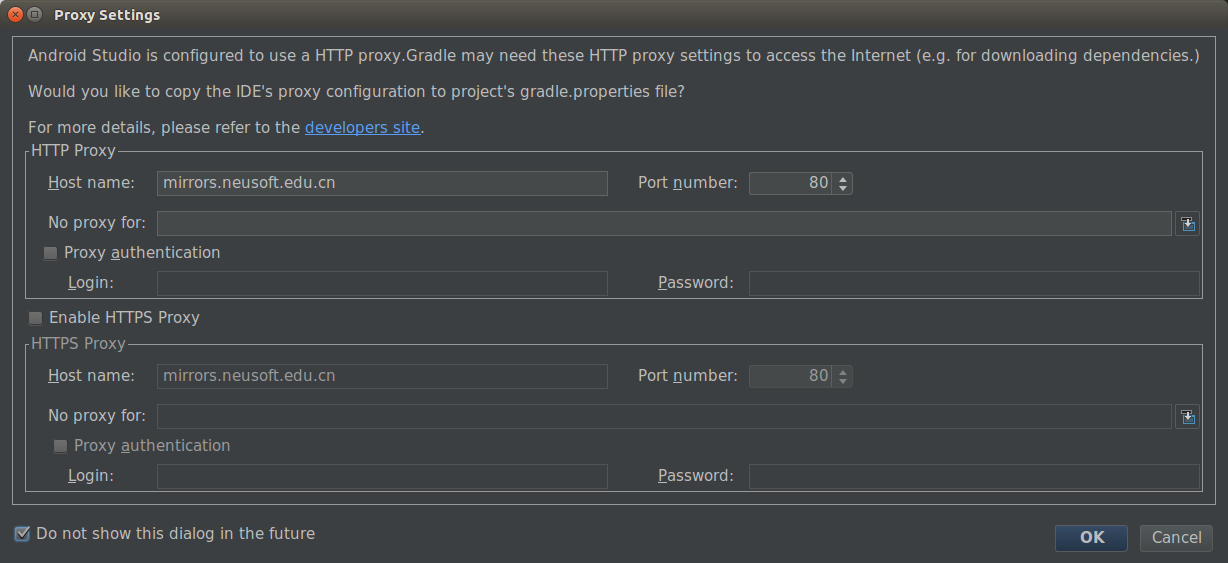The height and width of the screenshot is (563, 1228).
Task: Increase HTTP proxy port number
Action: [x=844, y=178]
